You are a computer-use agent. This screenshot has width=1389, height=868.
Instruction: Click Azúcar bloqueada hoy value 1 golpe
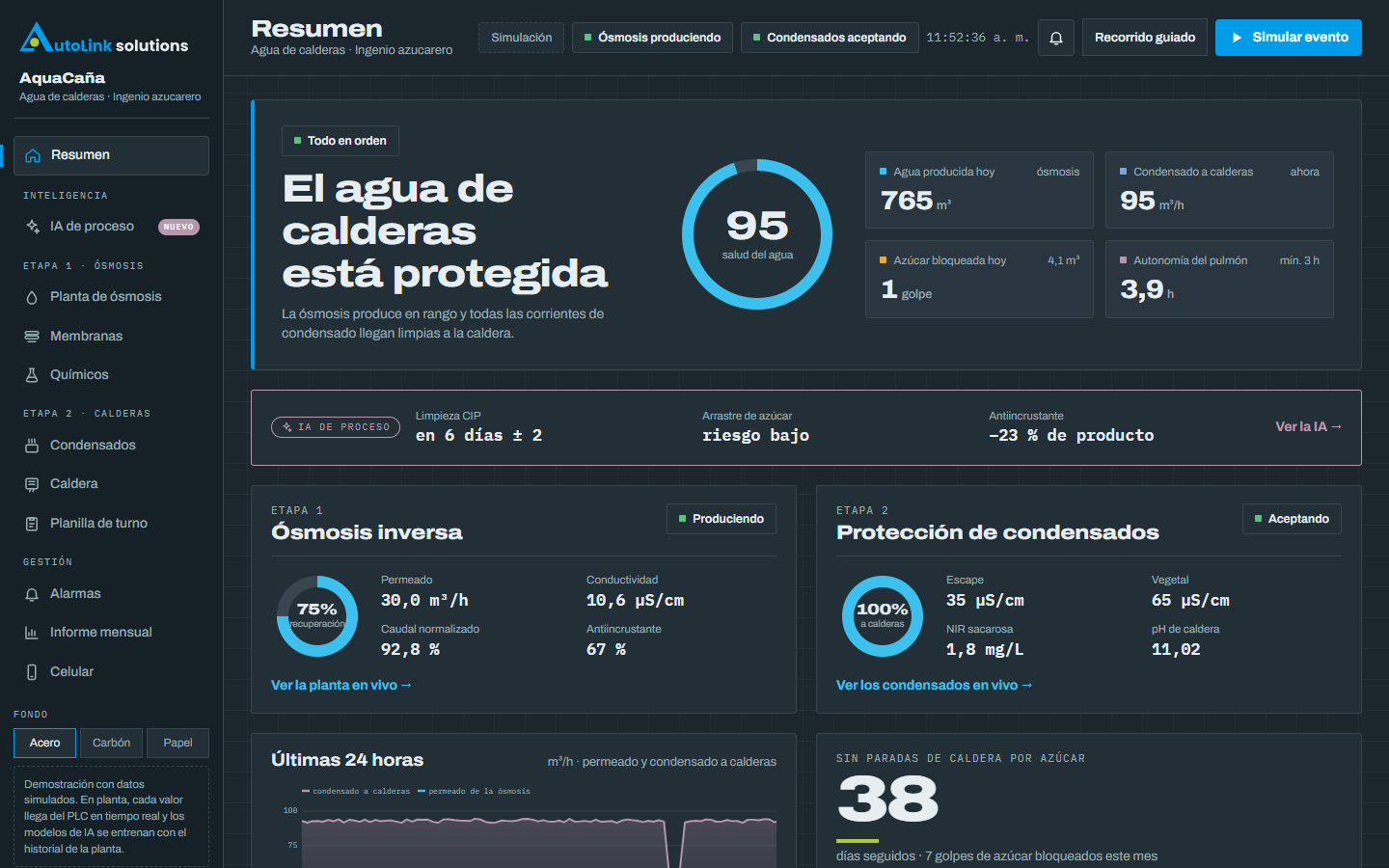point(907,289)
